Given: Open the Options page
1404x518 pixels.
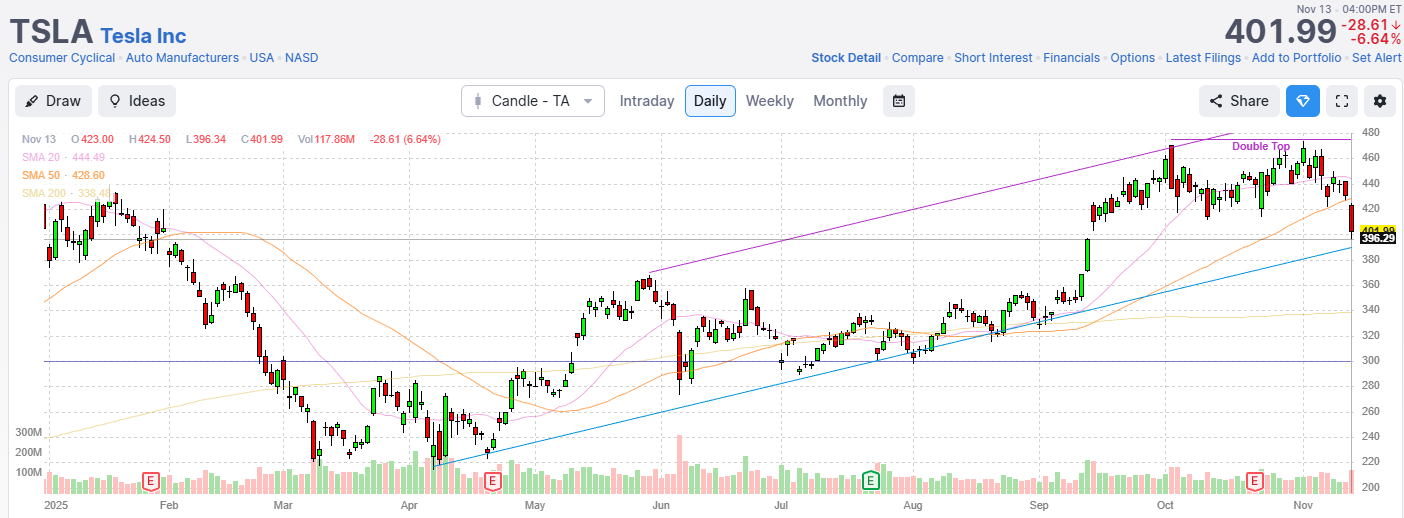Looking at the screenshot, I should tap(1132, 58).
